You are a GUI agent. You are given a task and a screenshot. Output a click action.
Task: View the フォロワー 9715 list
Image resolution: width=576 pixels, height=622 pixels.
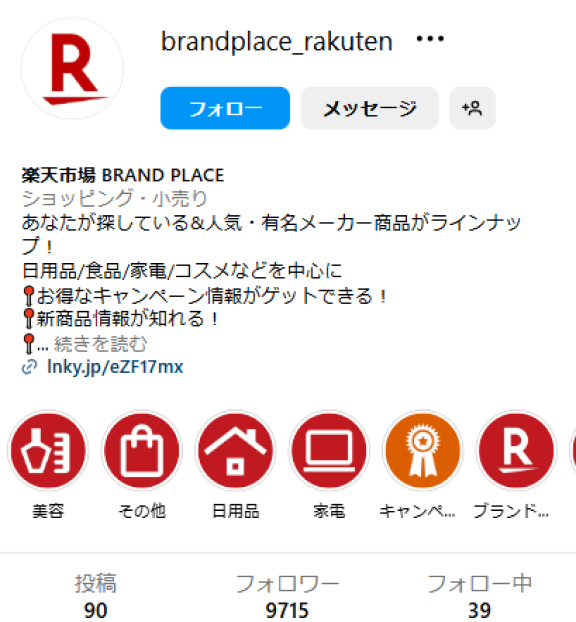click(x=287, y=597)
